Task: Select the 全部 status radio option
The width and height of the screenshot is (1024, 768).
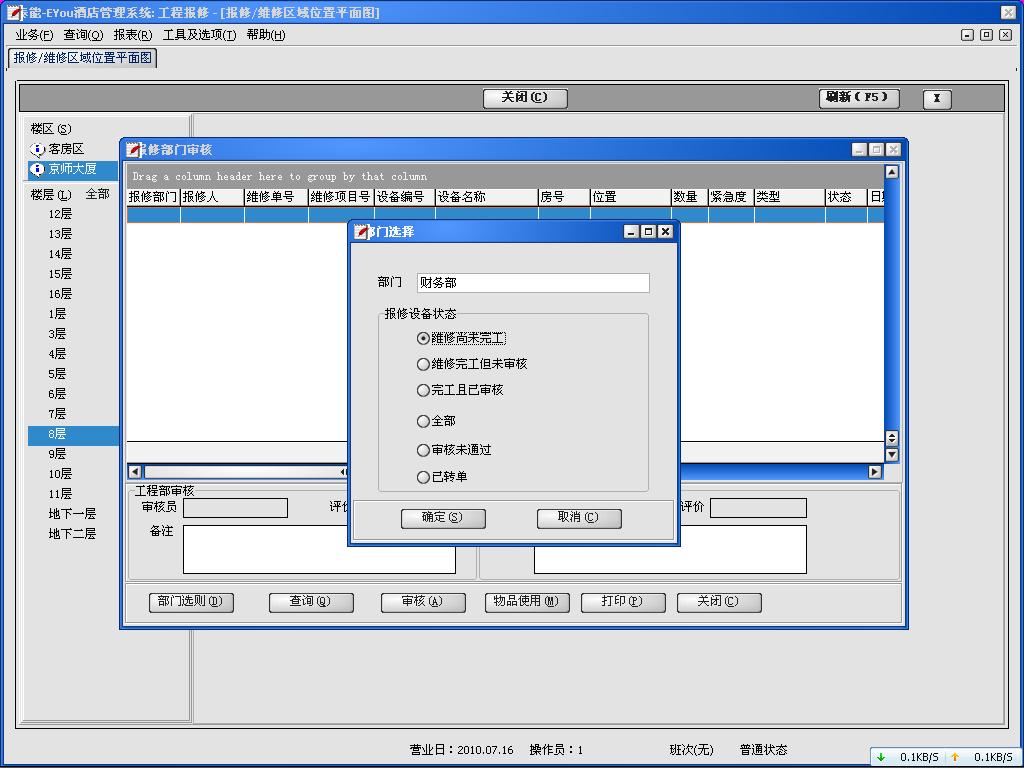Action: tap(423, 422)
